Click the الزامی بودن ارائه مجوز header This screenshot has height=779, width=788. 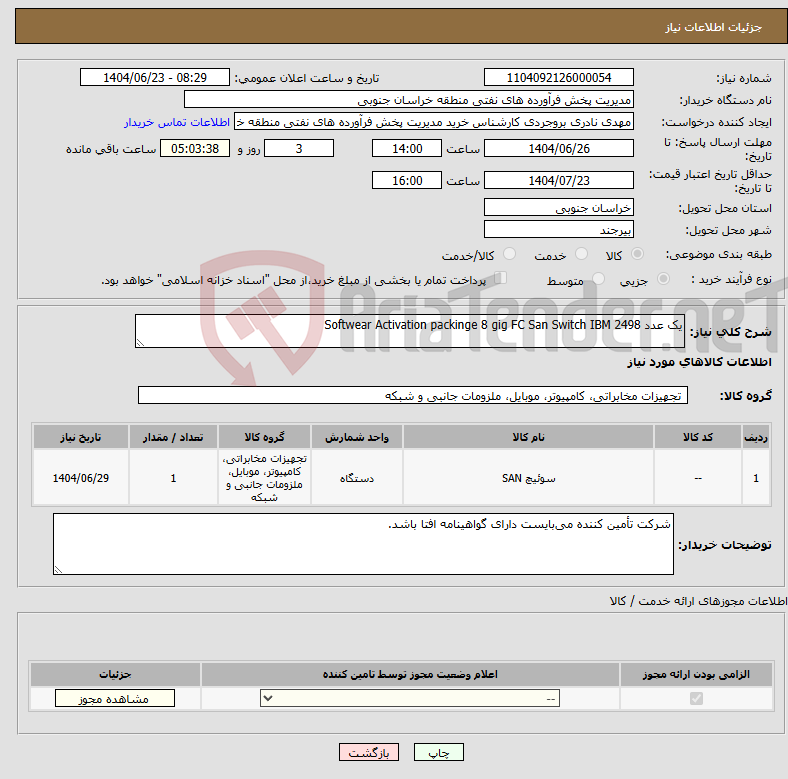coord(696,674)
